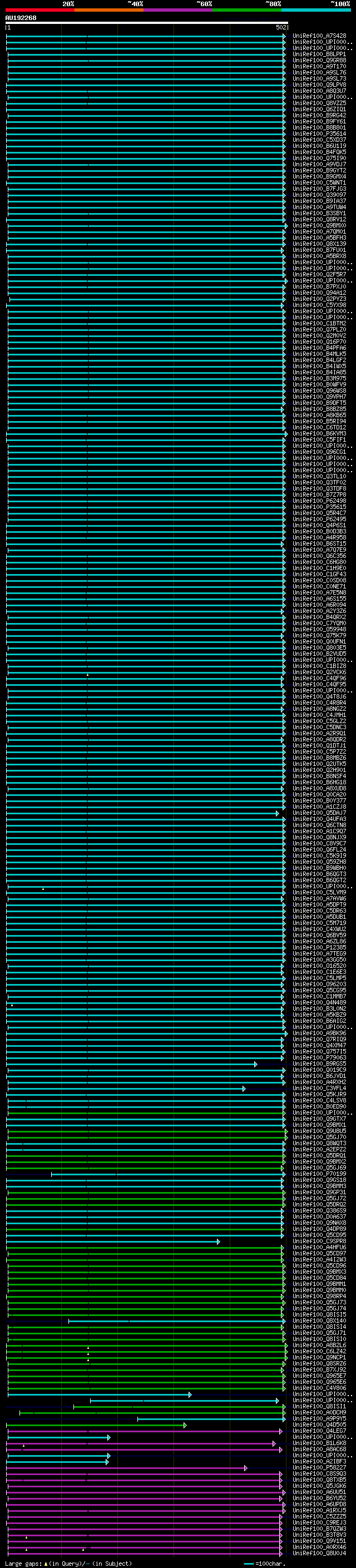The width and height of the screenshot is (356, 1568).
Task: Open hit UniRef100_Q9GR88
Action: pyautogui.click(x=319, y=60)
